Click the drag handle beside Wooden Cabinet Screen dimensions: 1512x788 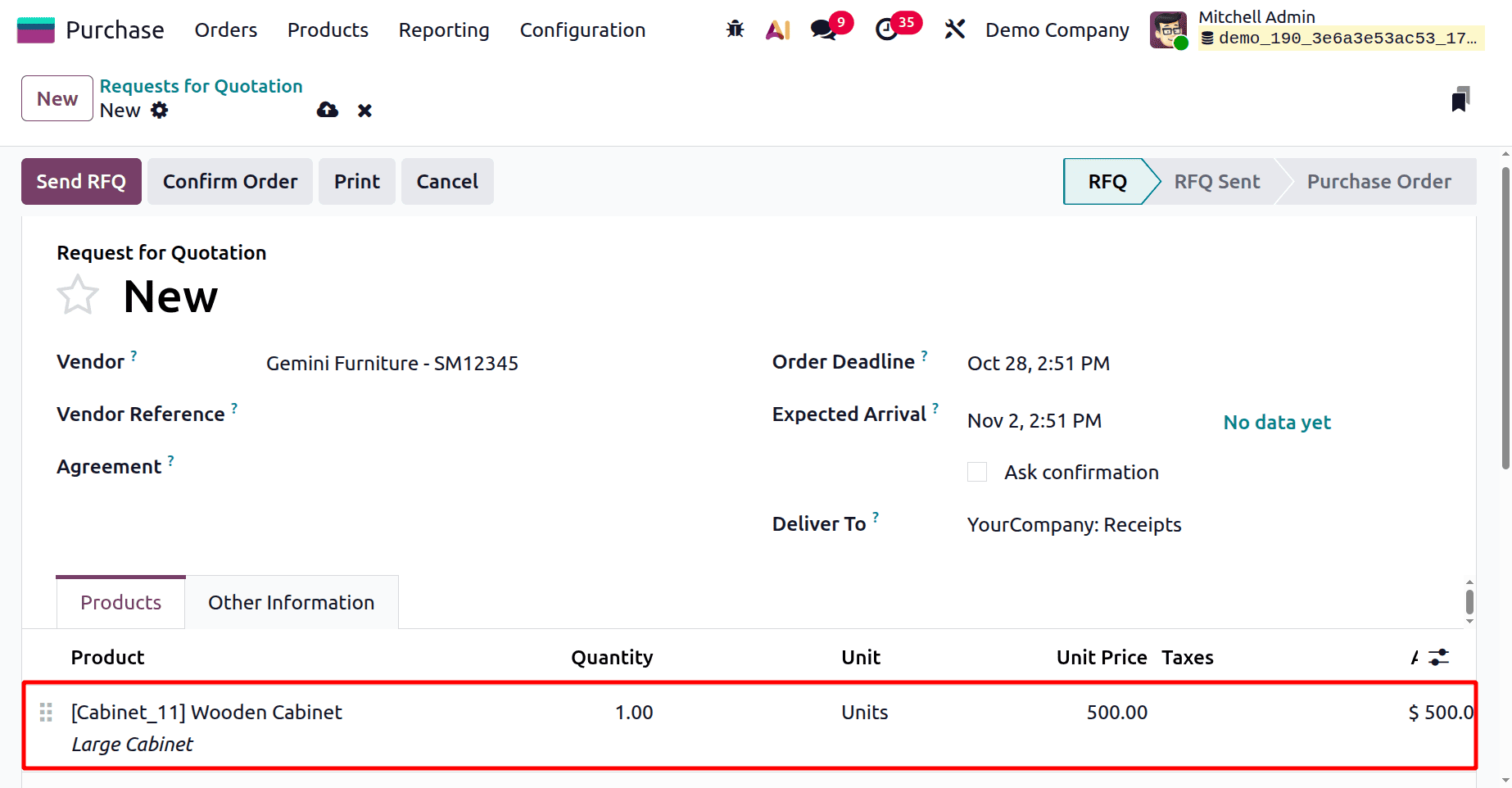point(46,713)
